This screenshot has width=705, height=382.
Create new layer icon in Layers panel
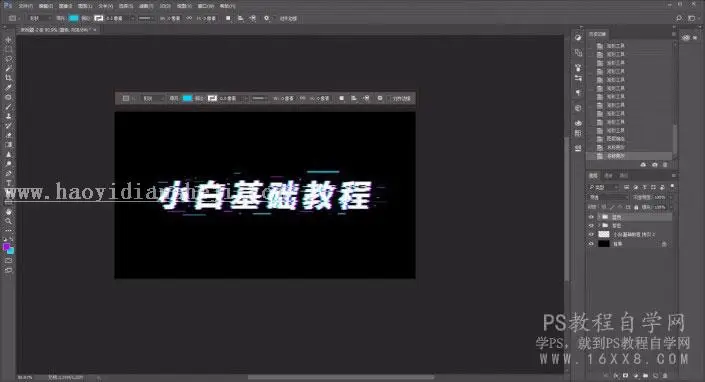[656, 375]
